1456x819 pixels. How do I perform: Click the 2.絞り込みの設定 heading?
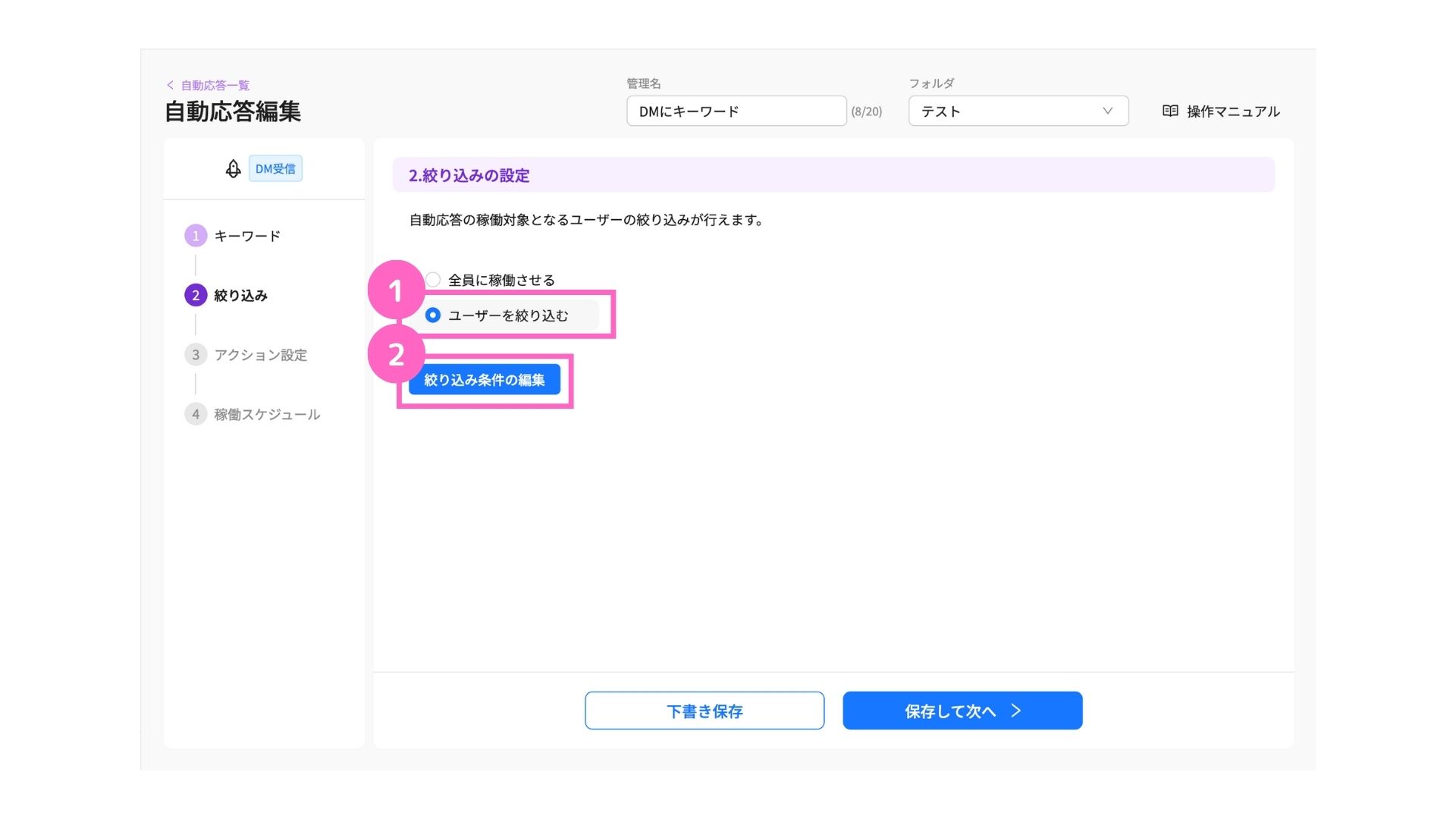(469, 175)
